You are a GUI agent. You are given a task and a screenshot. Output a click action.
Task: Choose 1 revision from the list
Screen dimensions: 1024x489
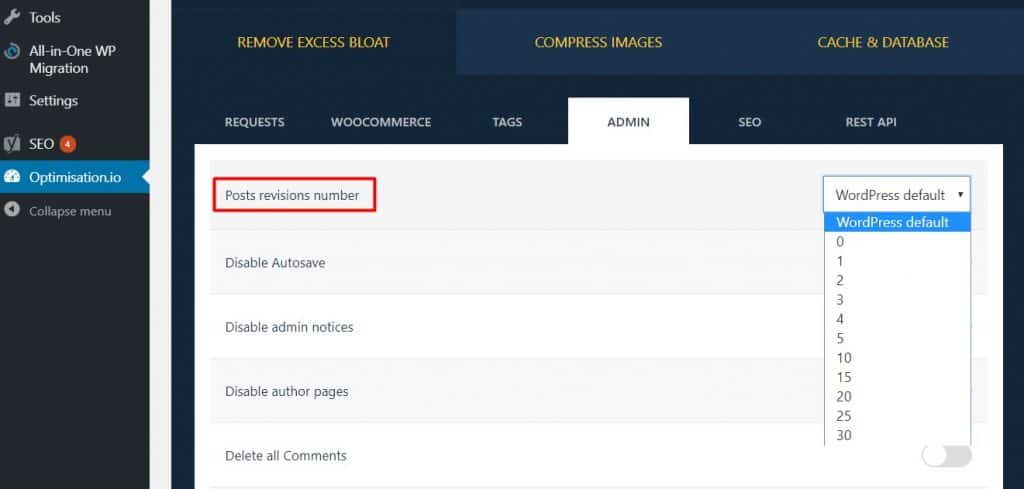point(897,261)
